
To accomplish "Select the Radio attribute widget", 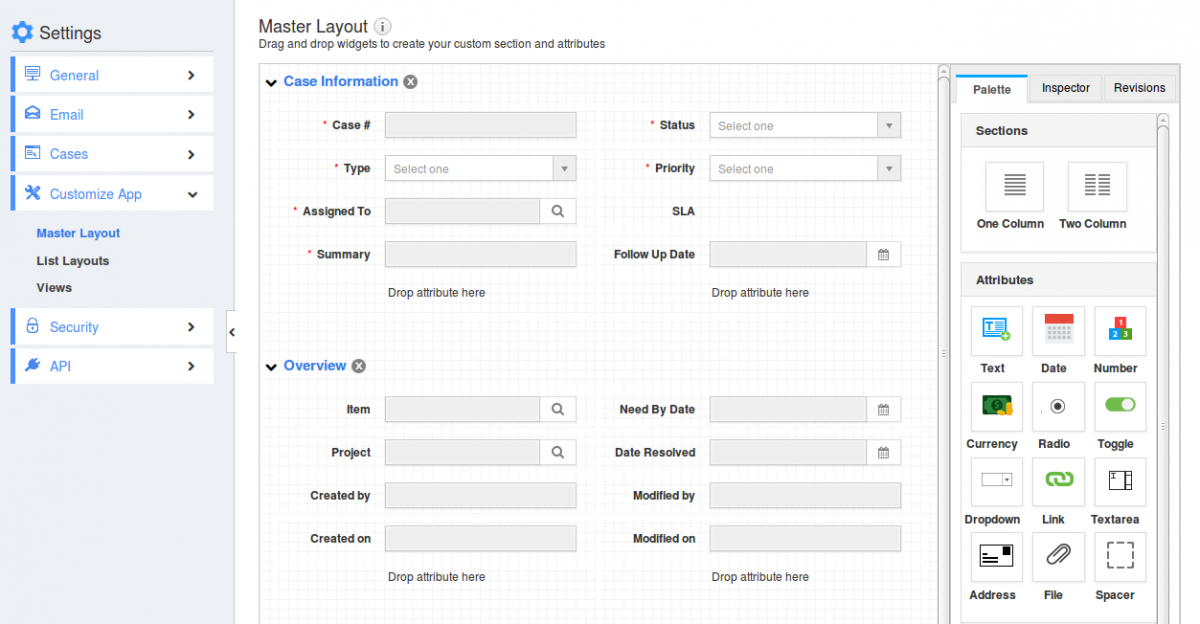I will 1058,406.
